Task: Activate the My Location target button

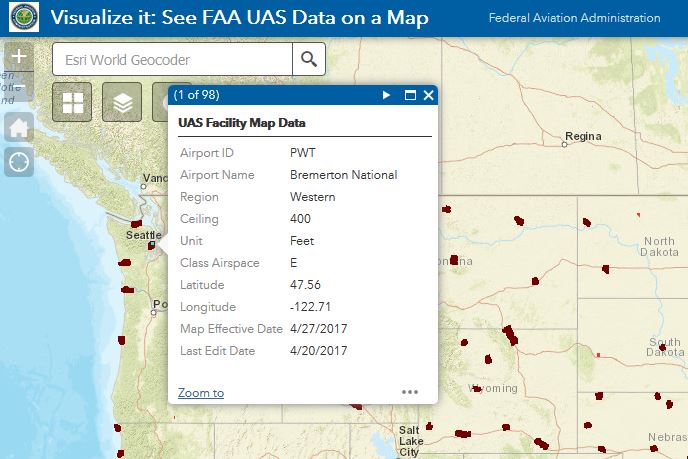Action: click(x=19, y=161)
